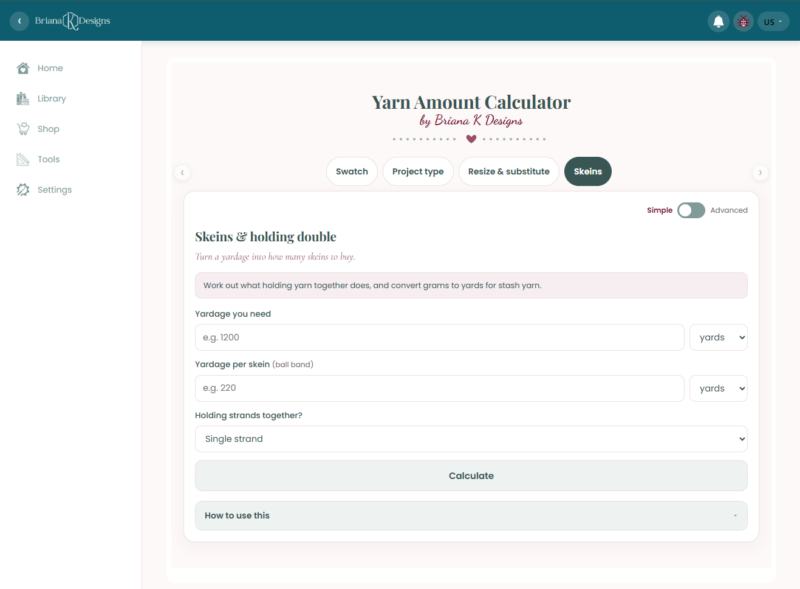Click the back arrow in the header
This screenshot has width=800, height=589.
coord(19,21)
